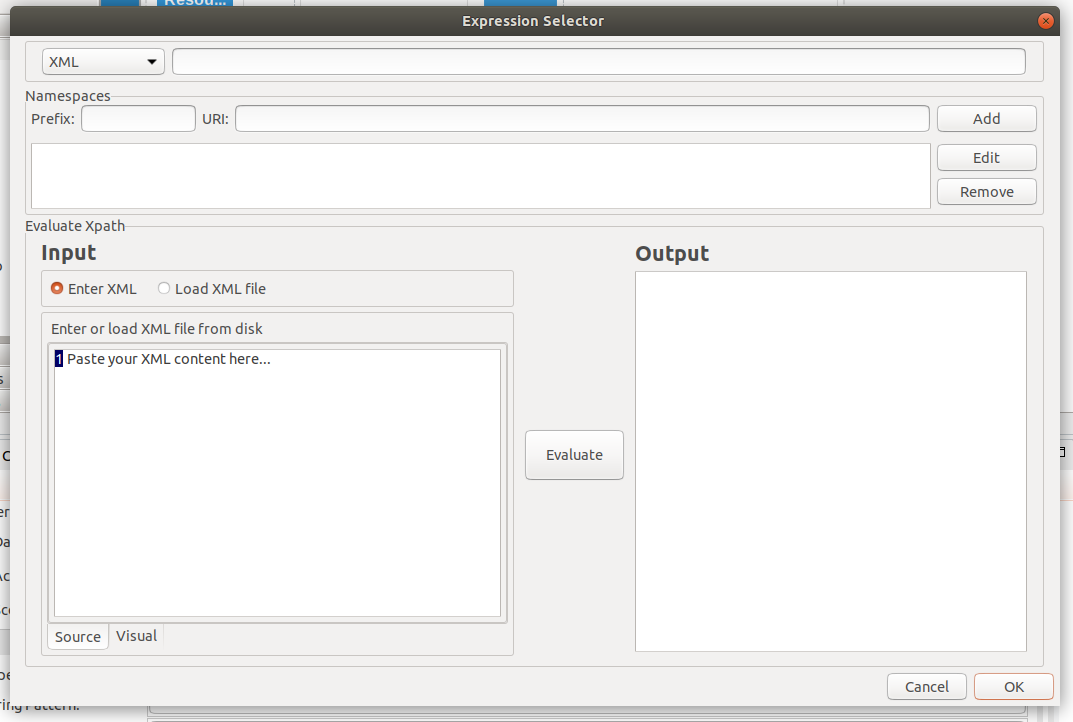Select the Load XML file radio button
Image resolution: width=1073 pixels, height=722 pixels.
tap(163, 288)
